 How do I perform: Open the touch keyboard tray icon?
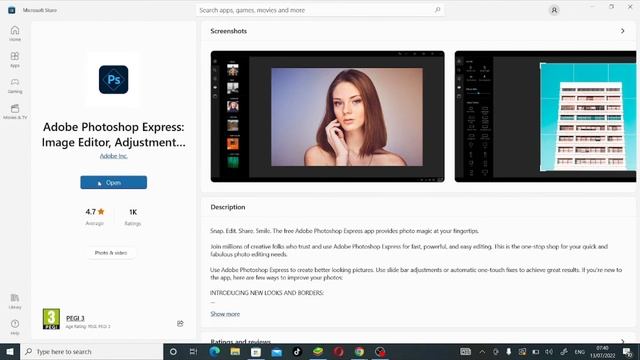pos(465,351)
